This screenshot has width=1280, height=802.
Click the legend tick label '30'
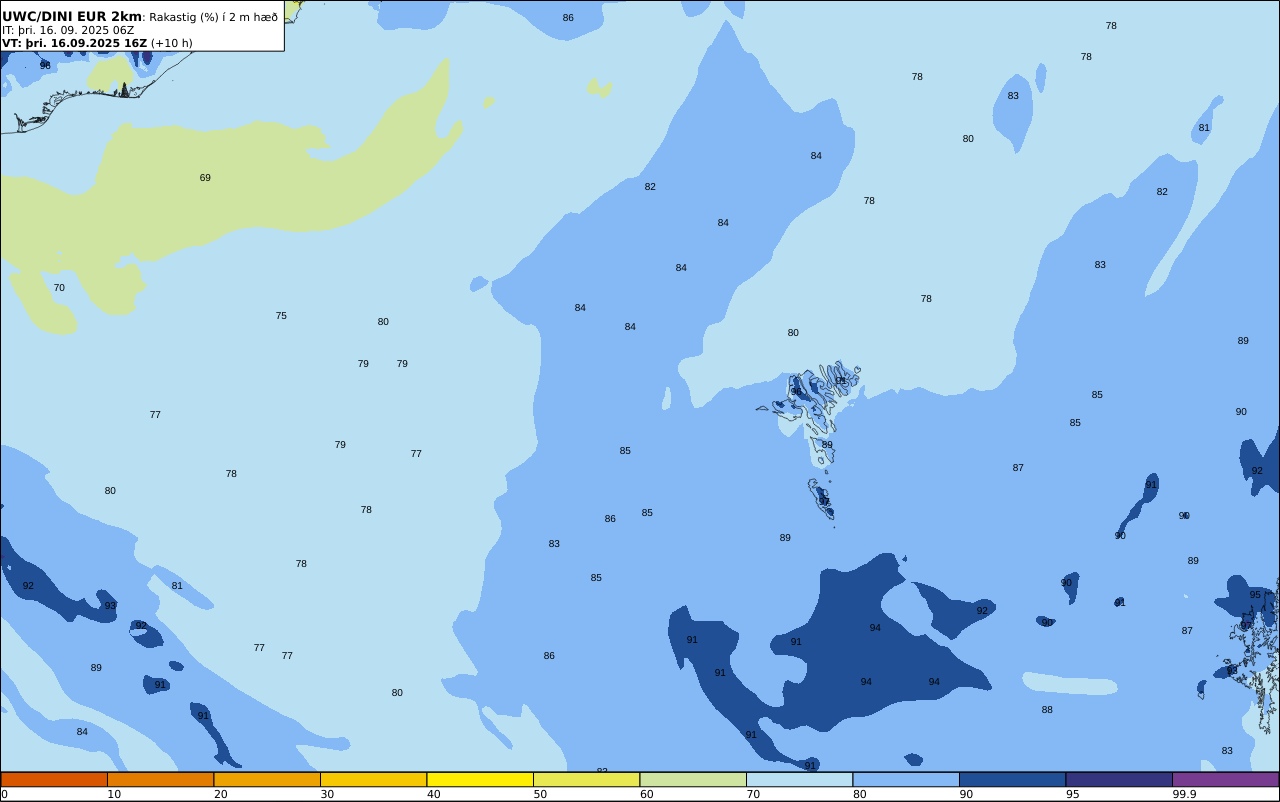[x=327, y=794]
